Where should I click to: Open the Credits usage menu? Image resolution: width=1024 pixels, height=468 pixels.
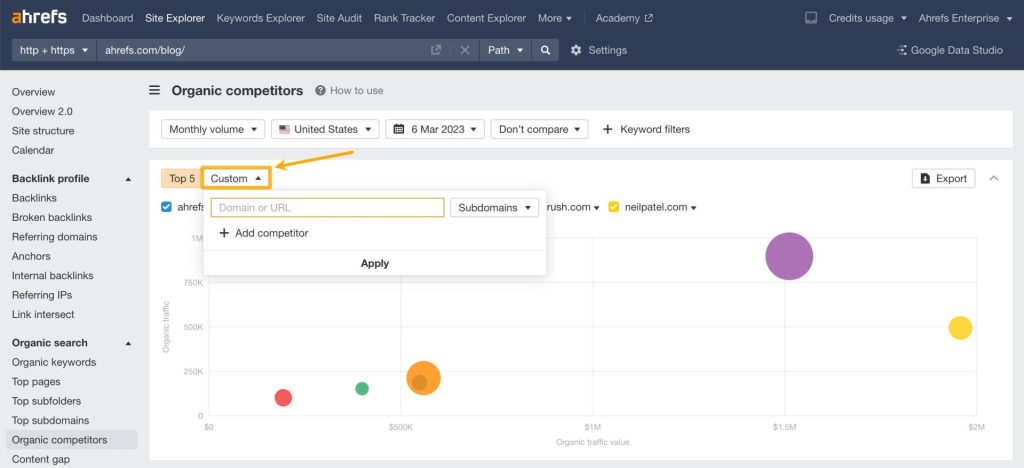pyautogui.click(x=868, y=18)
